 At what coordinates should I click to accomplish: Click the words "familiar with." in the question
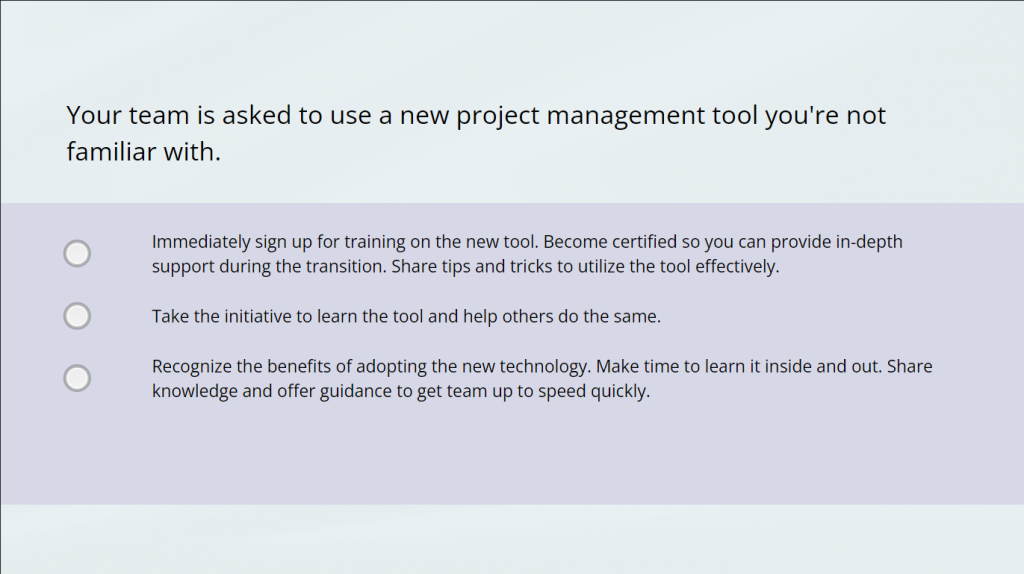click(x=143, y=153)
